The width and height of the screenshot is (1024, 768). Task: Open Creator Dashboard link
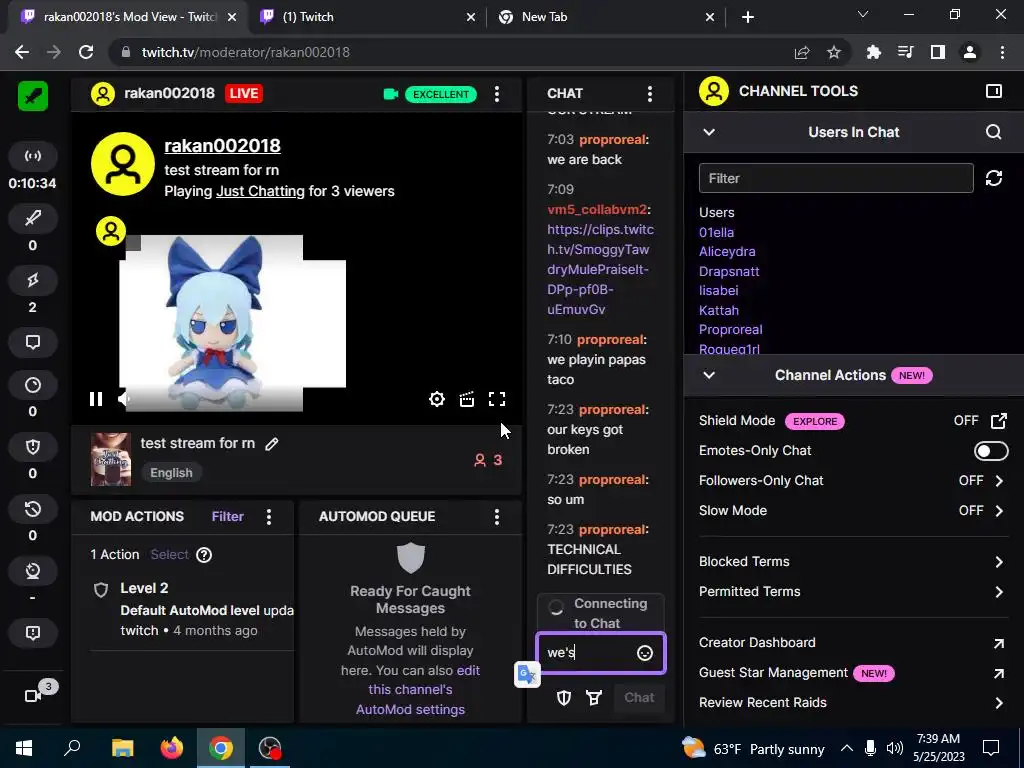pyautogui.click(x=853, y=643)
